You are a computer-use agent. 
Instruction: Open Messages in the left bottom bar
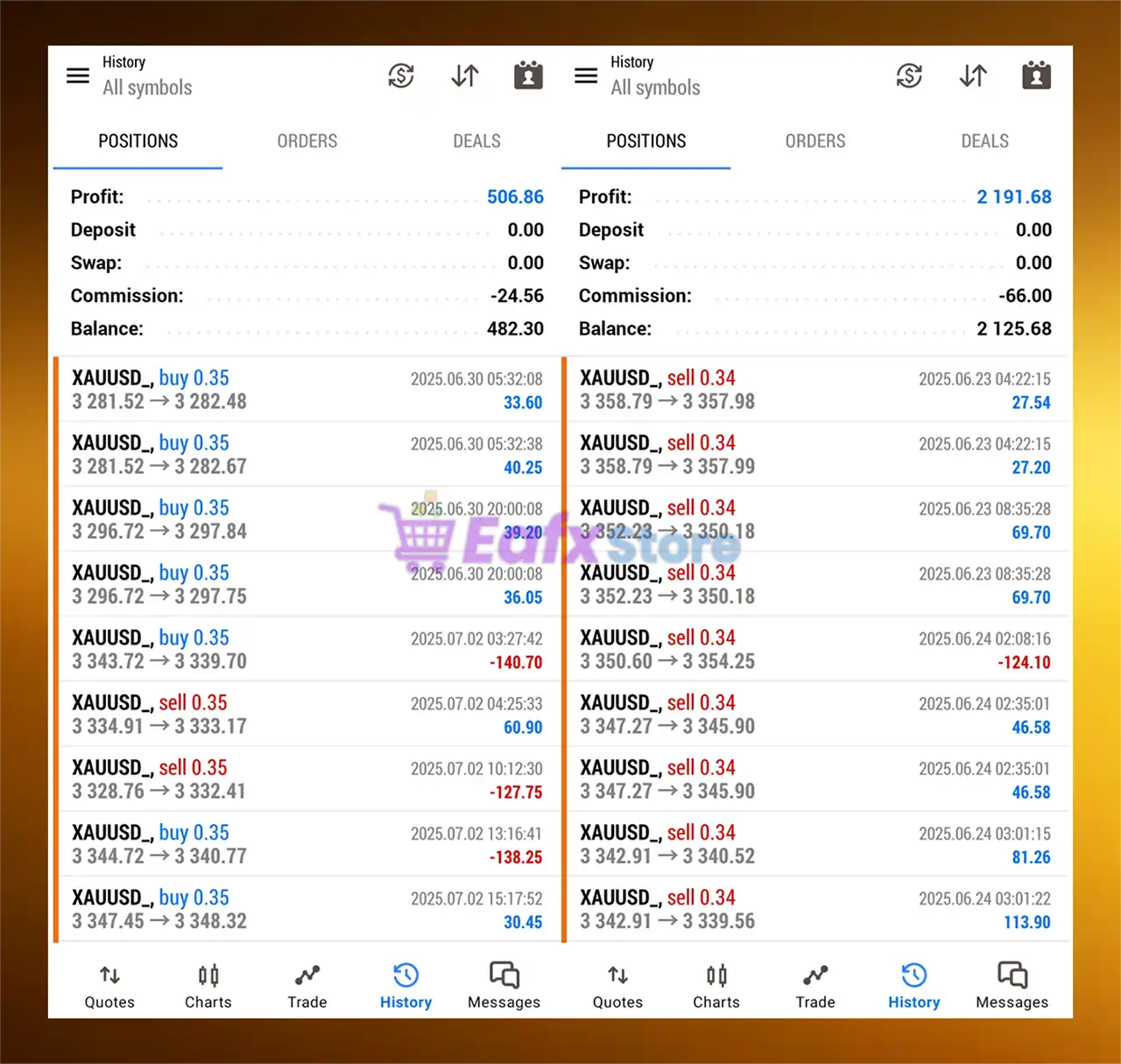(x=504, y=986)
